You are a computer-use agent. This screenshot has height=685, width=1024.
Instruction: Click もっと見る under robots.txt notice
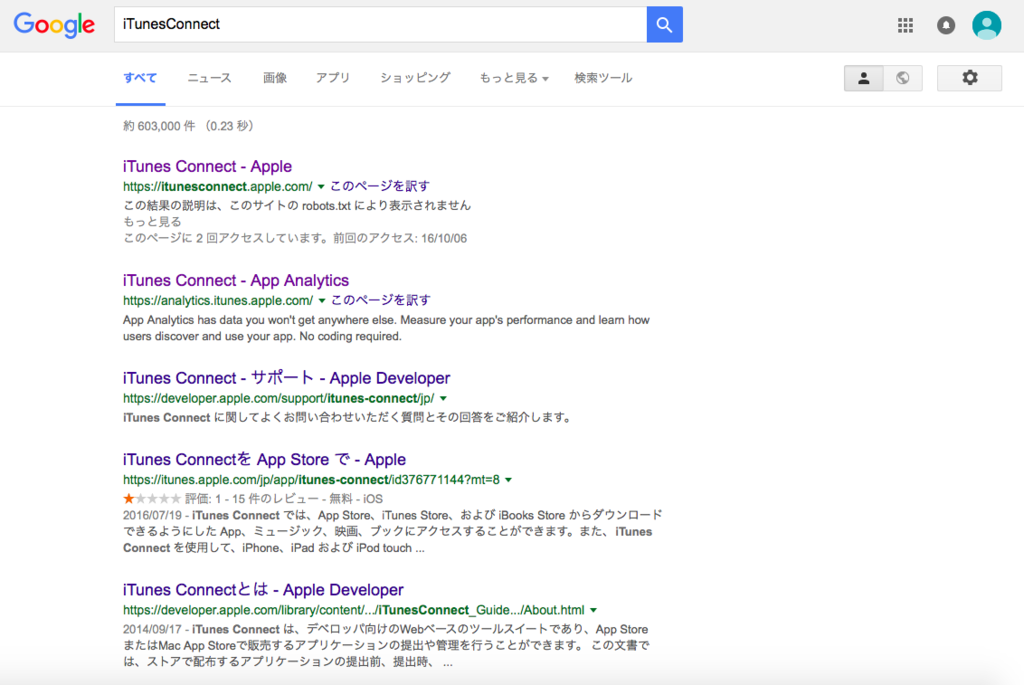tap(152, 221)
